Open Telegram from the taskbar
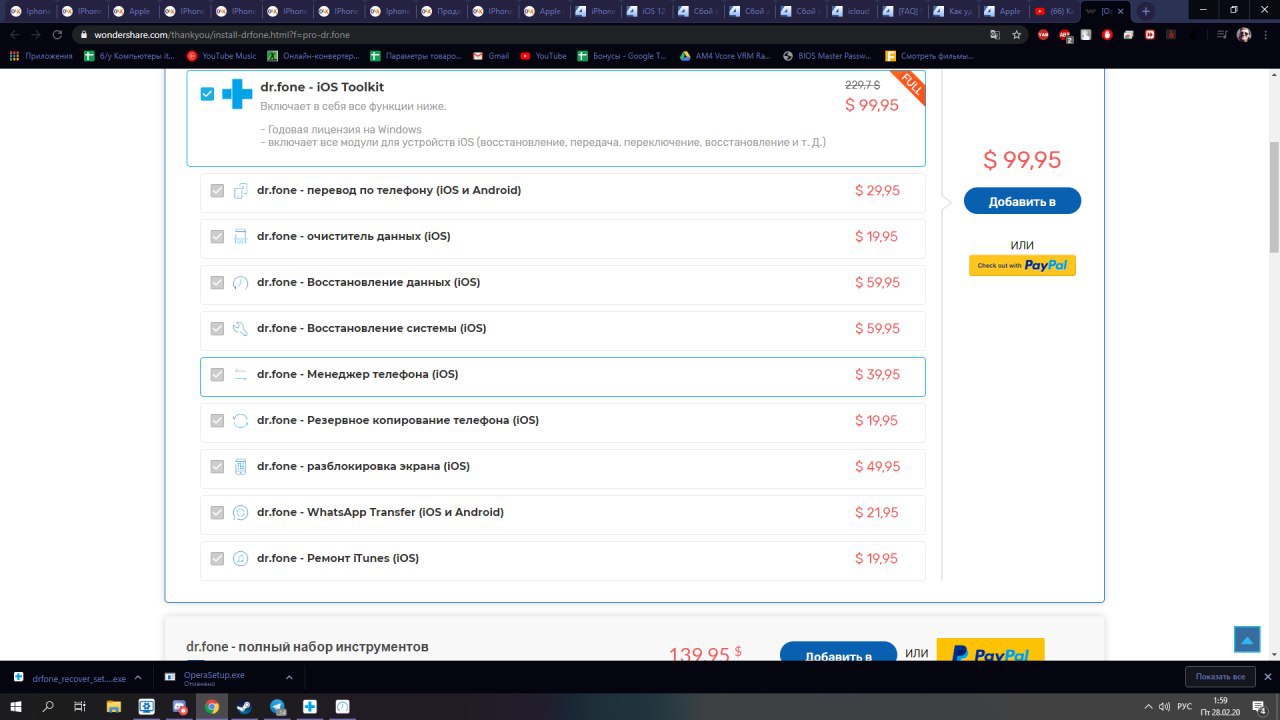 click(277, 706)
